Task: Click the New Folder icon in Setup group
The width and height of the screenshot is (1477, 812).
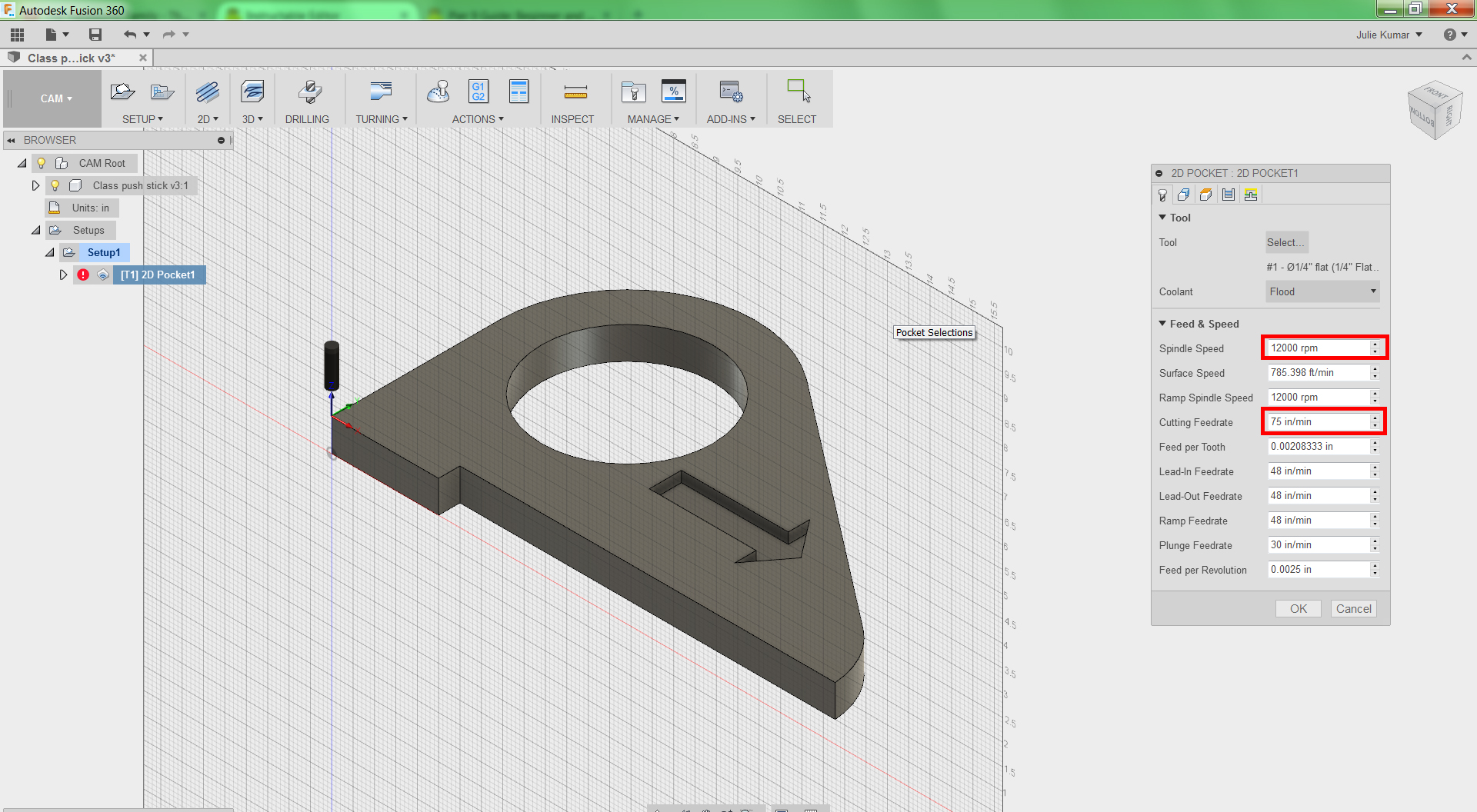Action: [162, 92]
